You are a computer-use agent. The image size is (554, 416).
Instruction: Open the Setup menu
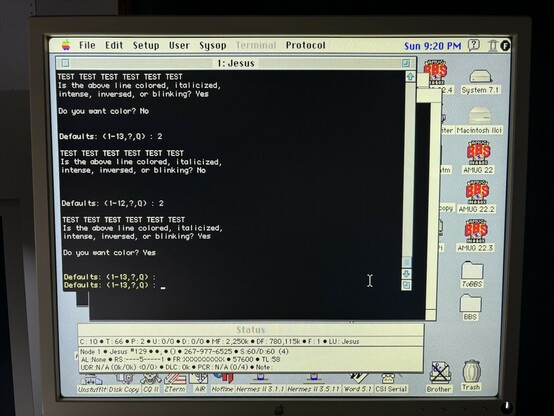tap(146, 46)
